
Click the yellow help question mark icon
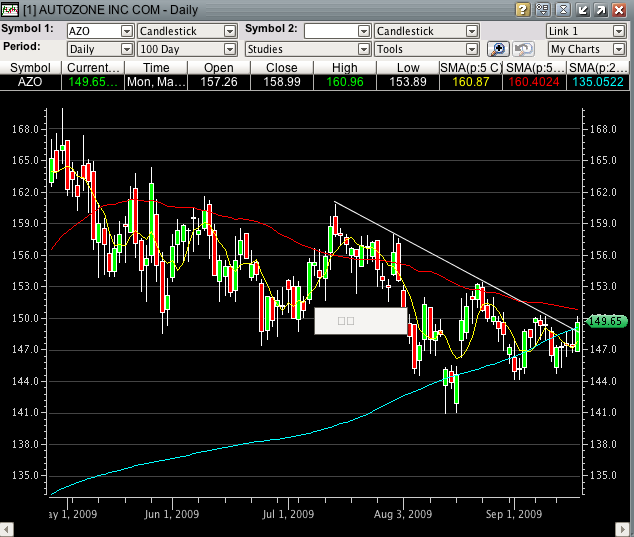coord(522,9)
